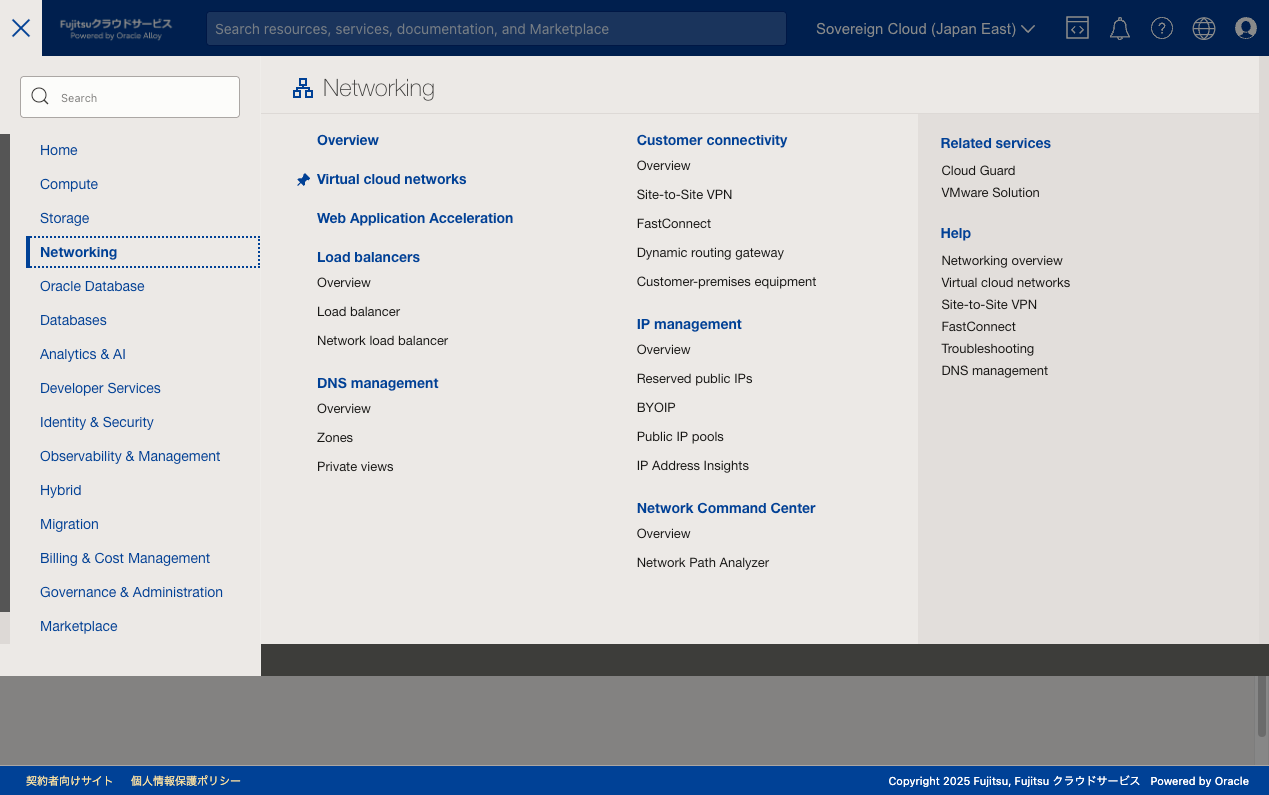1269x795 pixels.
Task: Click the Networking header icon
Action: tap(303, 88)
